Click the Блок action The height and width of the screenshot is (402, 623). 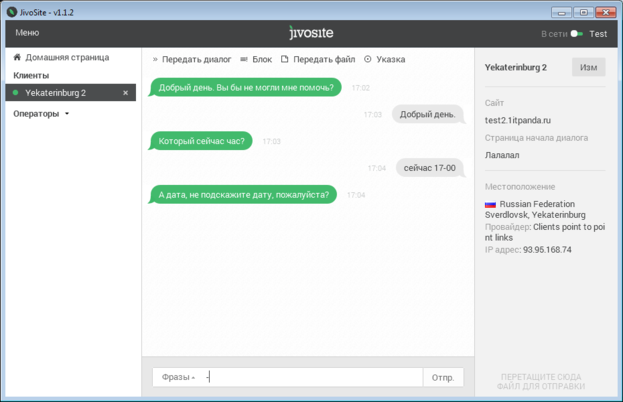pos(262,60)
